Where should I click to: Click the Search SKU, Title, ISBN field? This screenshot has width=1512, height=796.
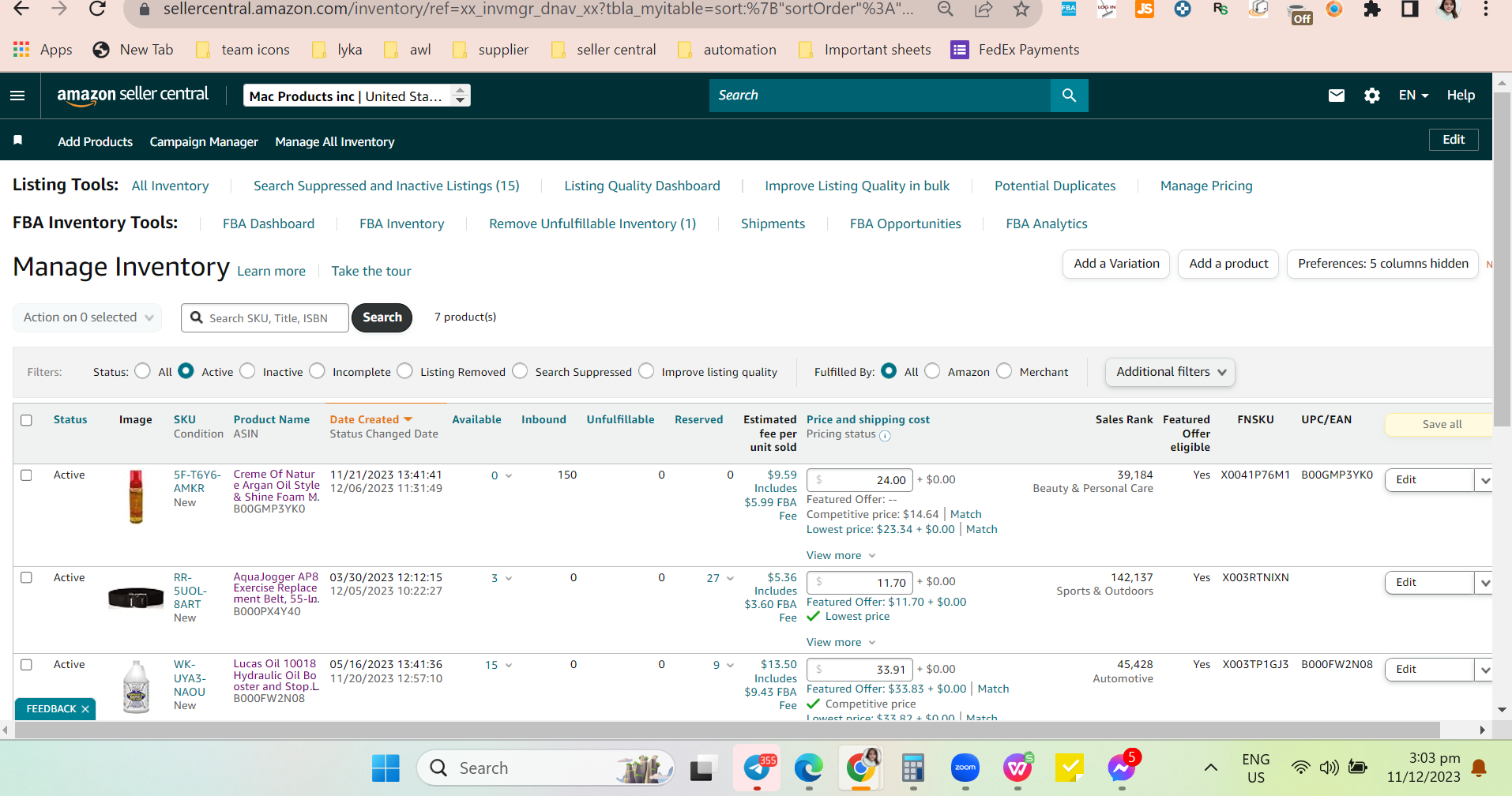point(265,318)
